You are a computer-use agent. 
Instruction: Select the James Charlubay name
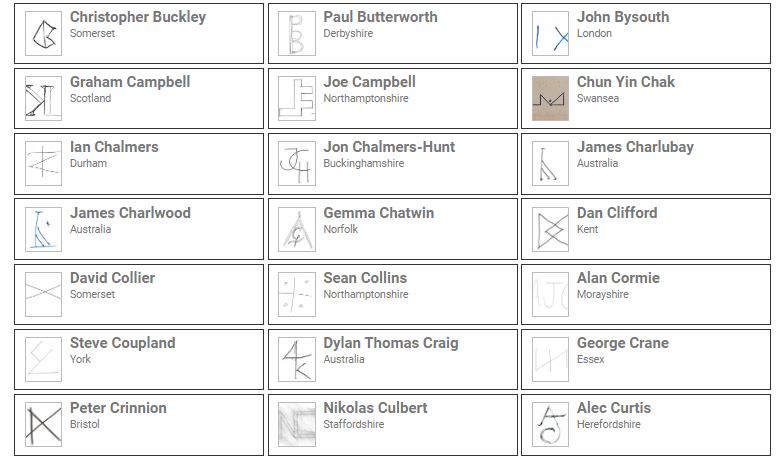635,147
